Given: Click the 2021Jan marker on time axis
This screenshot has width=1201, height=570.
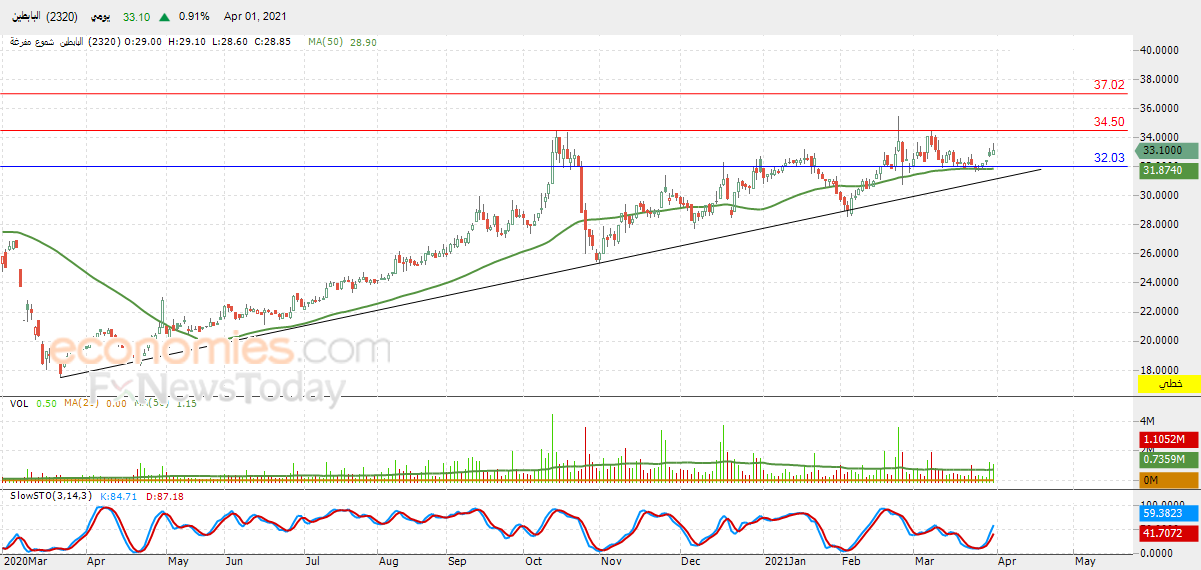Looking at the screenshot, I should point(787,563).
